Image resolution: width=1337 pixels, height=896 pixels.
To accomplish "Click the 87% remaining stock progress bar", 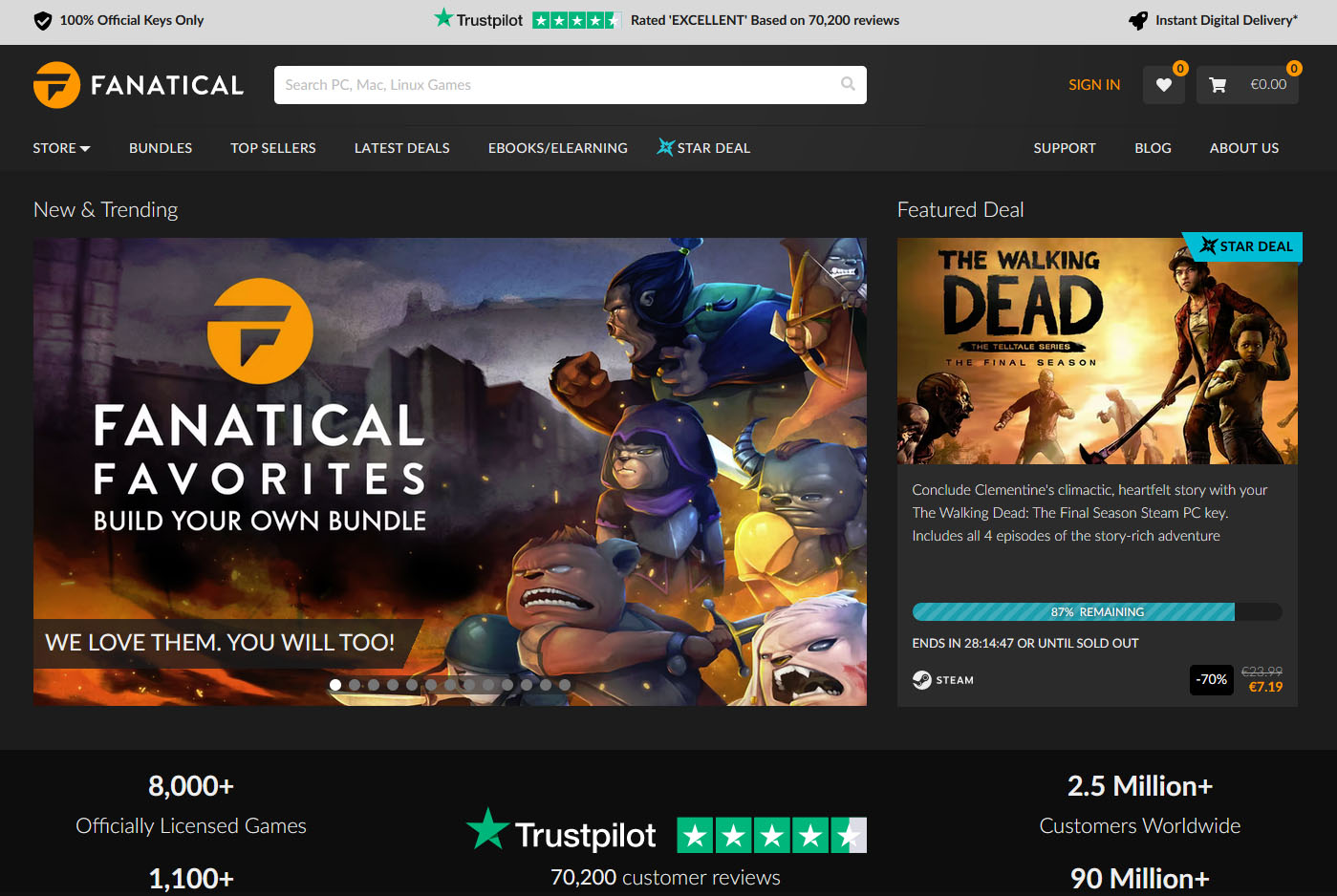I will (1097, 612).
